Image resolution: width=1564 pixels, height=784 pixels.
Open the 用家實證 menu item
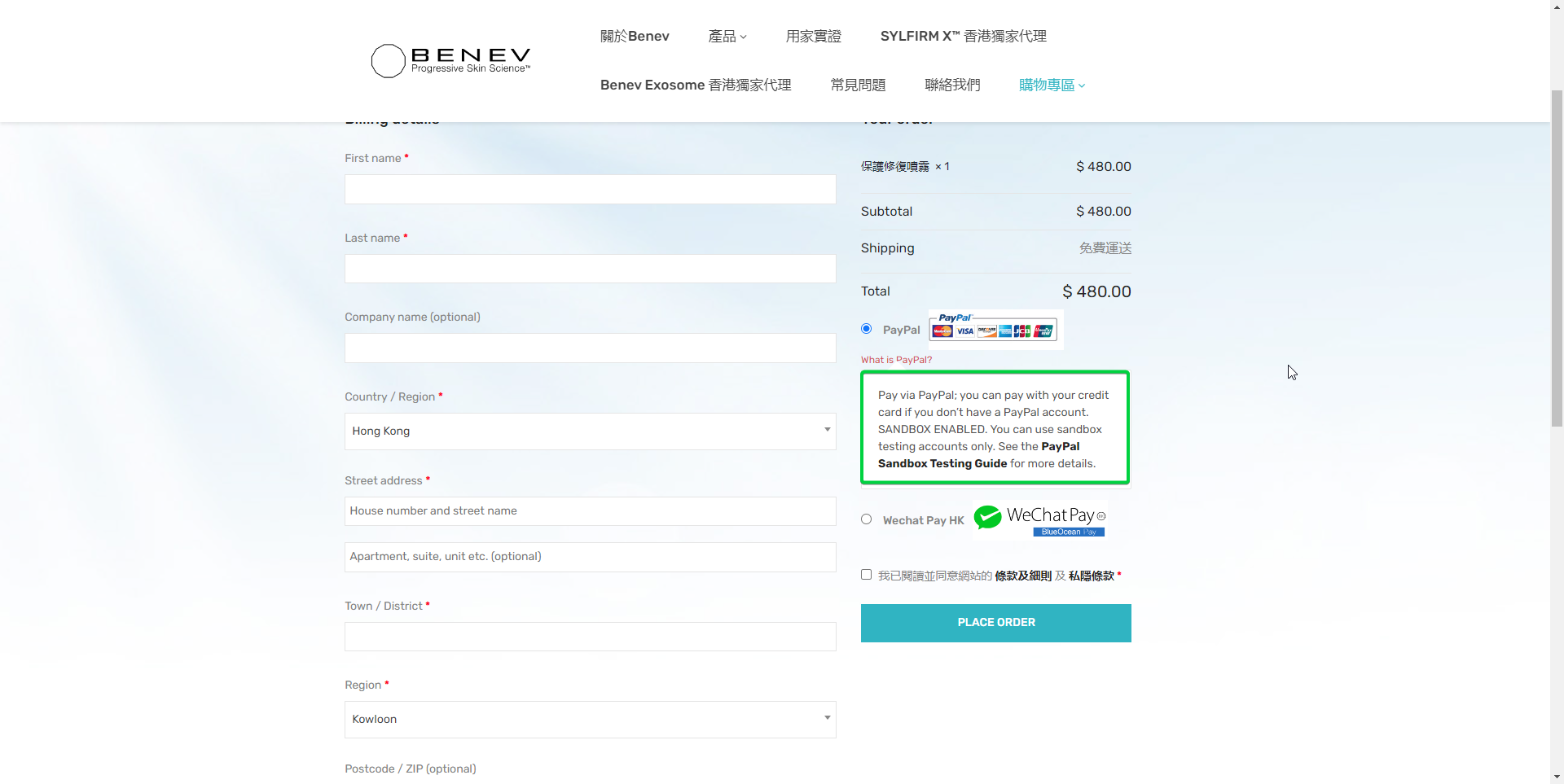tap(813, 36)
